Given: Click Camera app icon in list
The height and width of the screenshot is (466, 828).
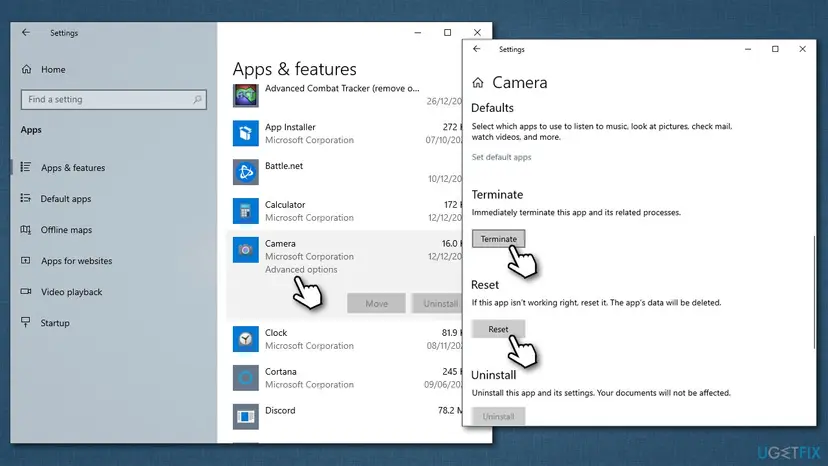Looking at the screenshot, I should coord(246,249).
